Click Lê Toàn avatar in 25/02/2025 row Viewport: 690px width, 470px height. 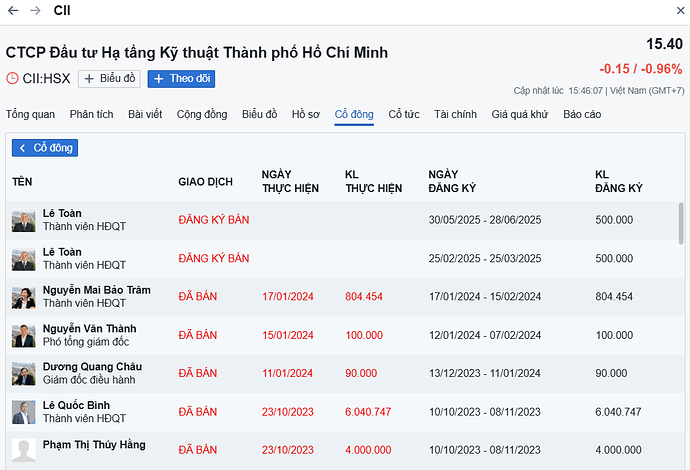pyautogui.click(x=24, y=259)
